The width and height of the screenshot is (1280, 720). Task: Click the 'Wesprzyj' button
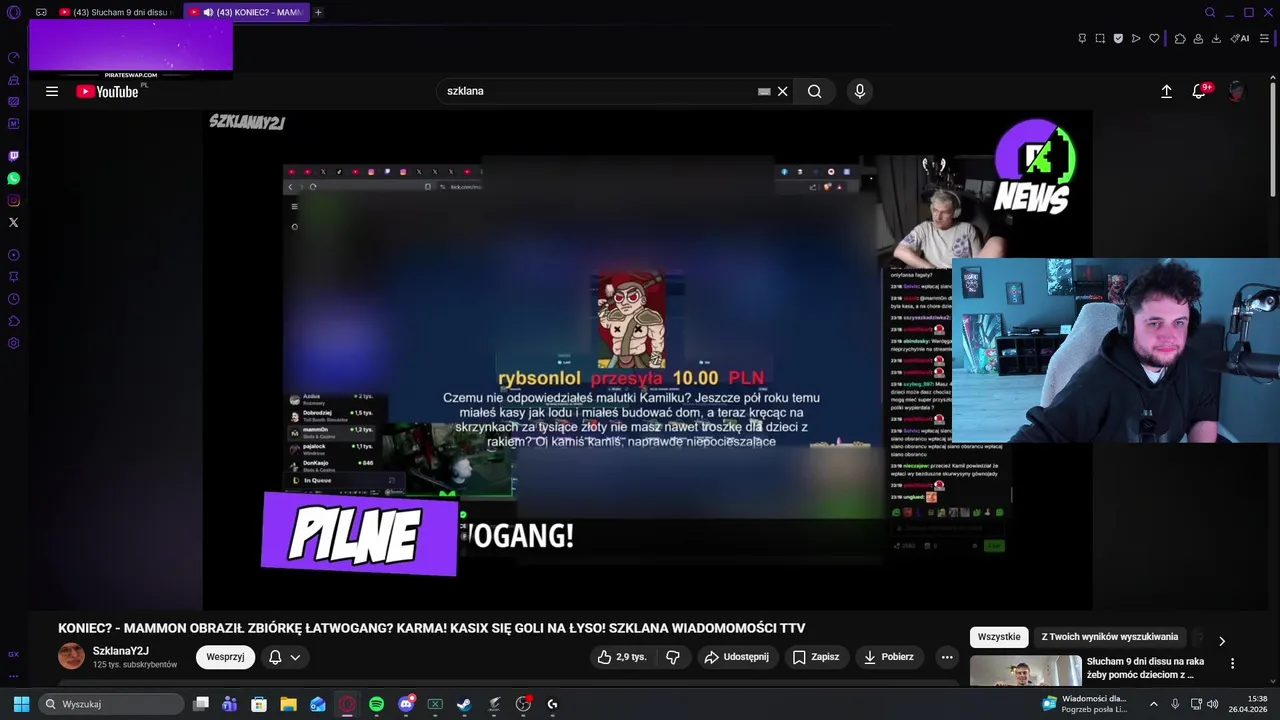(225, 657)
